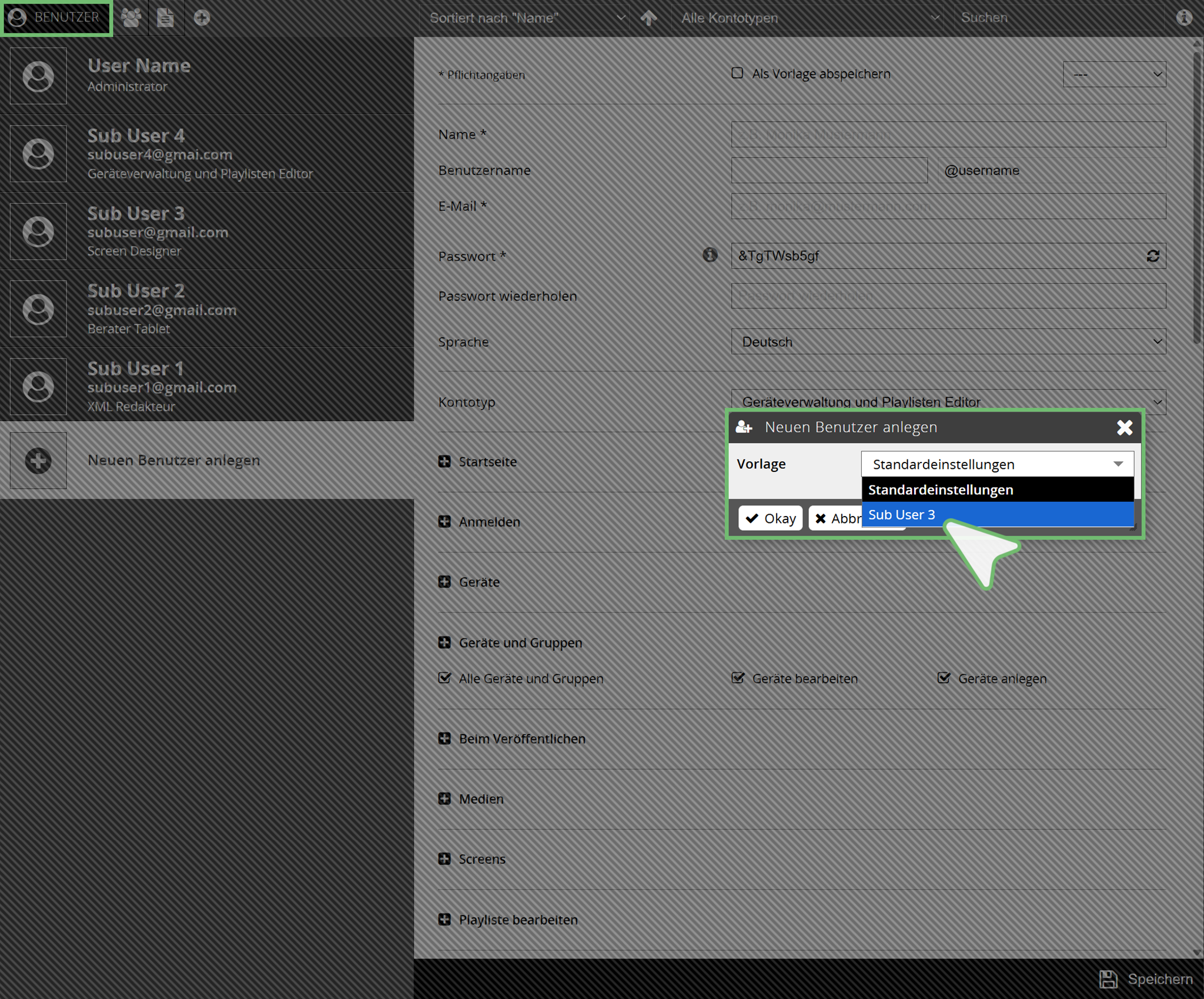1204x999 pixels.
Task: Enable 'Als Vorlage abspeichern' checkbox
Action: 737,73
